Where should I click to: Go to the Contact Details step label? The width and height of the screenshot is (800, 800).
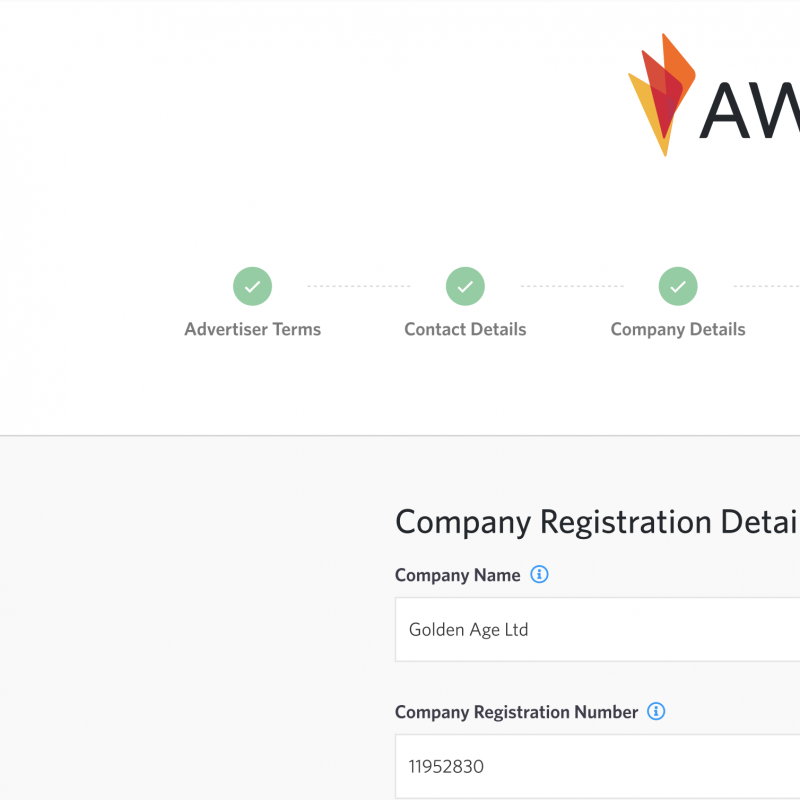coord(465,329)
